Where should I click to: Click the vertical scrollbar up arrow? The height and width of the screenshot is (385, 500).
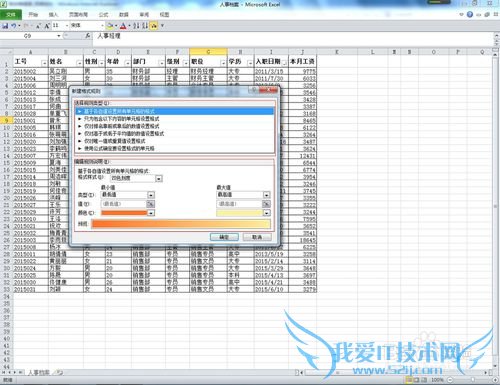pos(496,54)
